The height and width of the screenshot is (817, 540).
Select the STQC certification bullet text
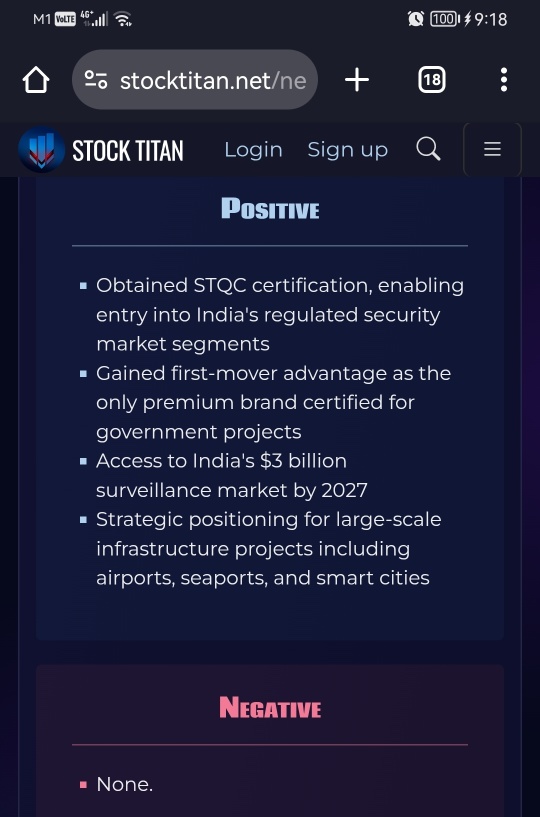280,315
